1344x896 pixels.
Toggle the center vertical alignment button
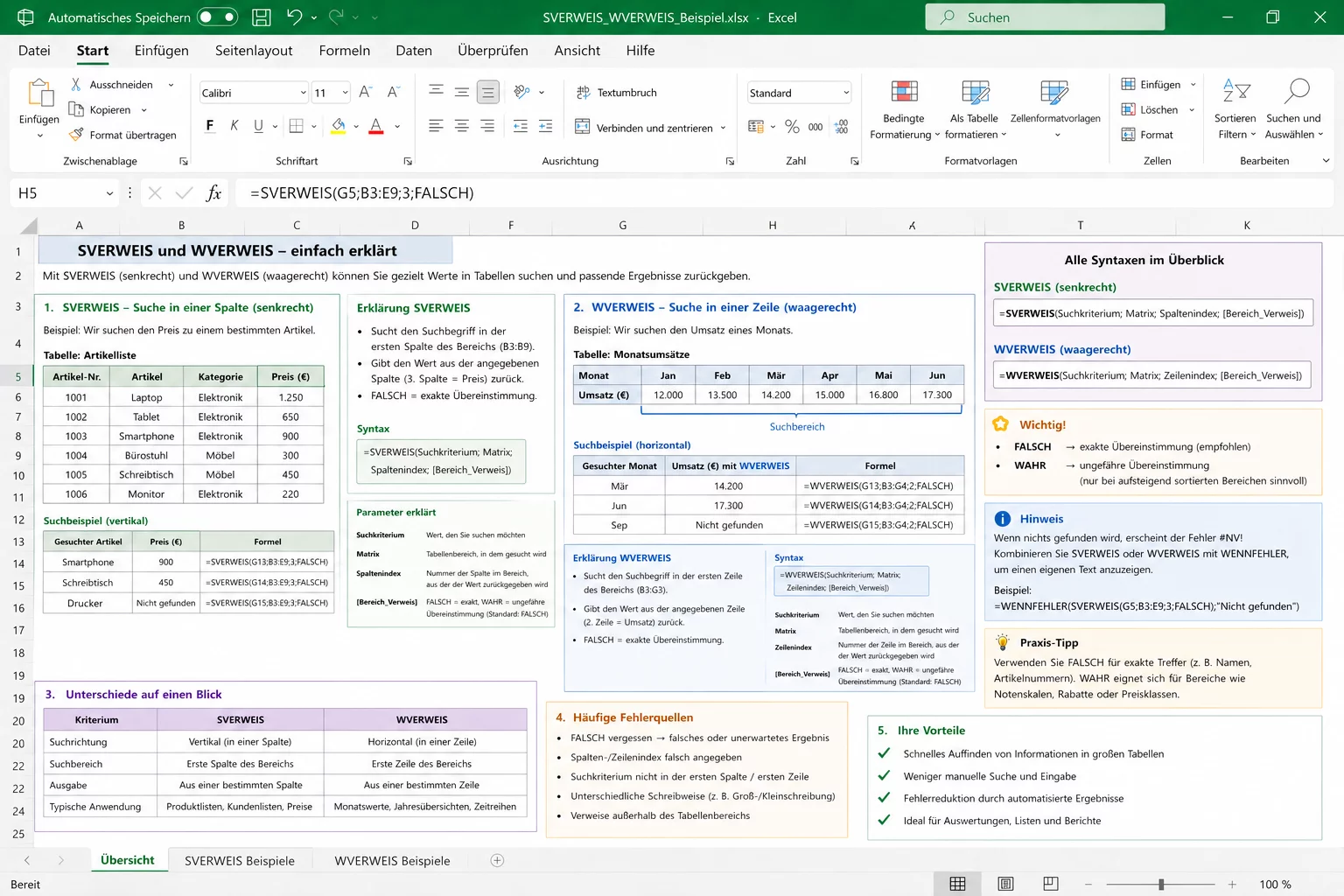tap(461, 92)
